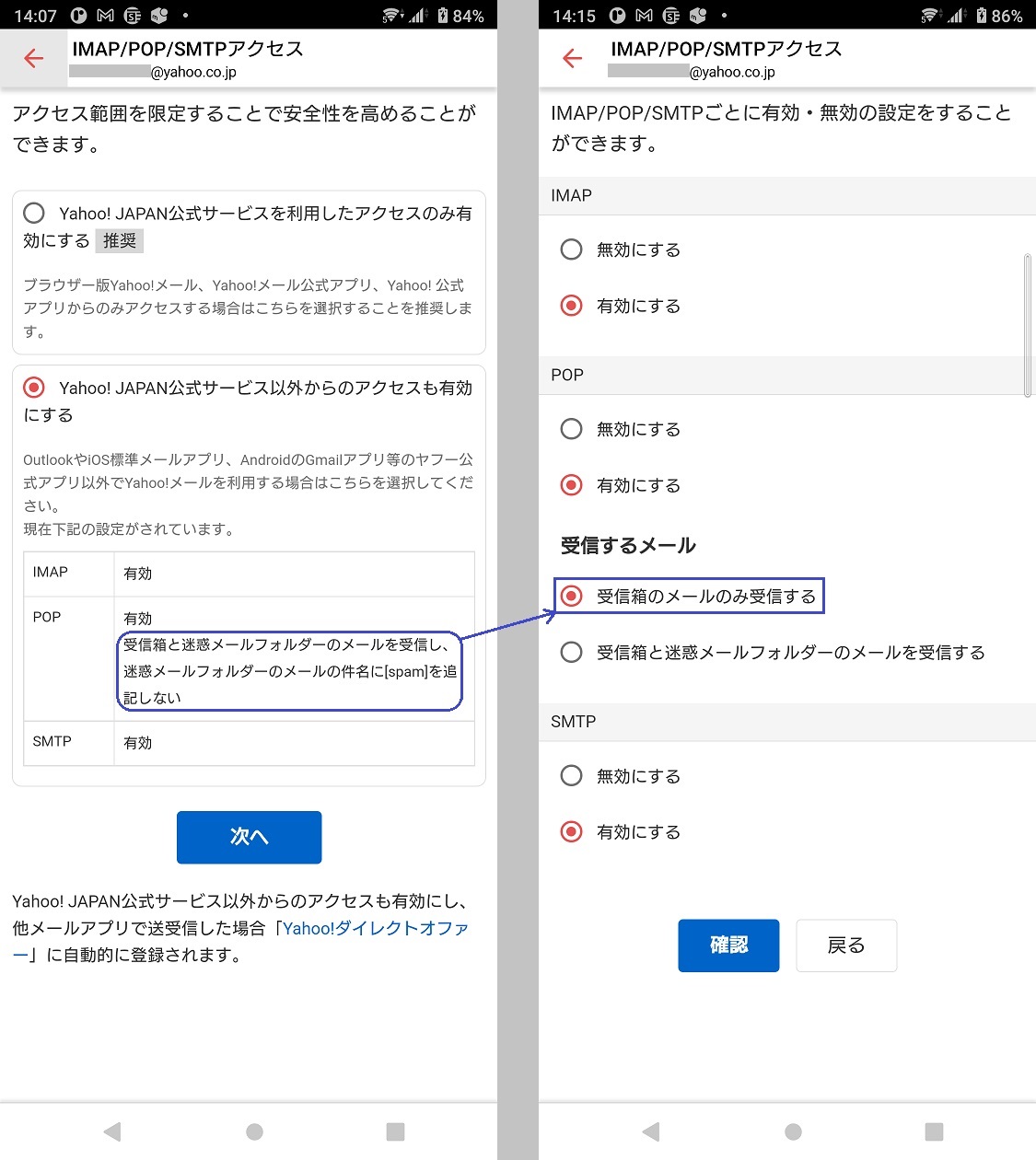
Task: Select 無効にする under SMTP
Action: pos(572,776)
